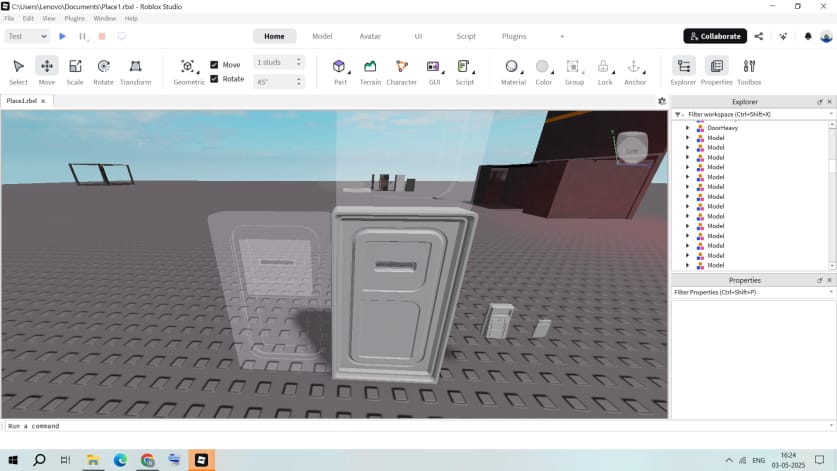The width and height of the screenshot is (837, 471).
Task: Activate the Move tool
Action: tap(46, 71)
